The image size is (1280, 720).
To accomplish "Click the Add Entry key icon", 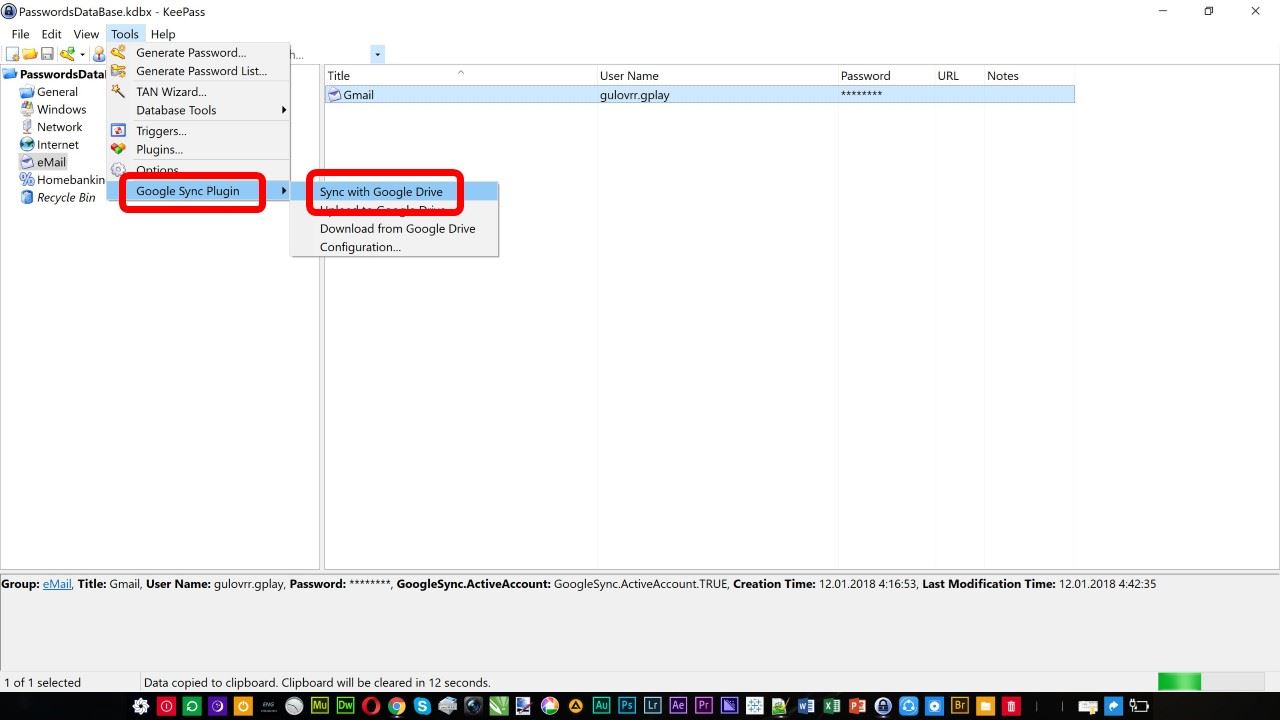I will click(67, 54).
